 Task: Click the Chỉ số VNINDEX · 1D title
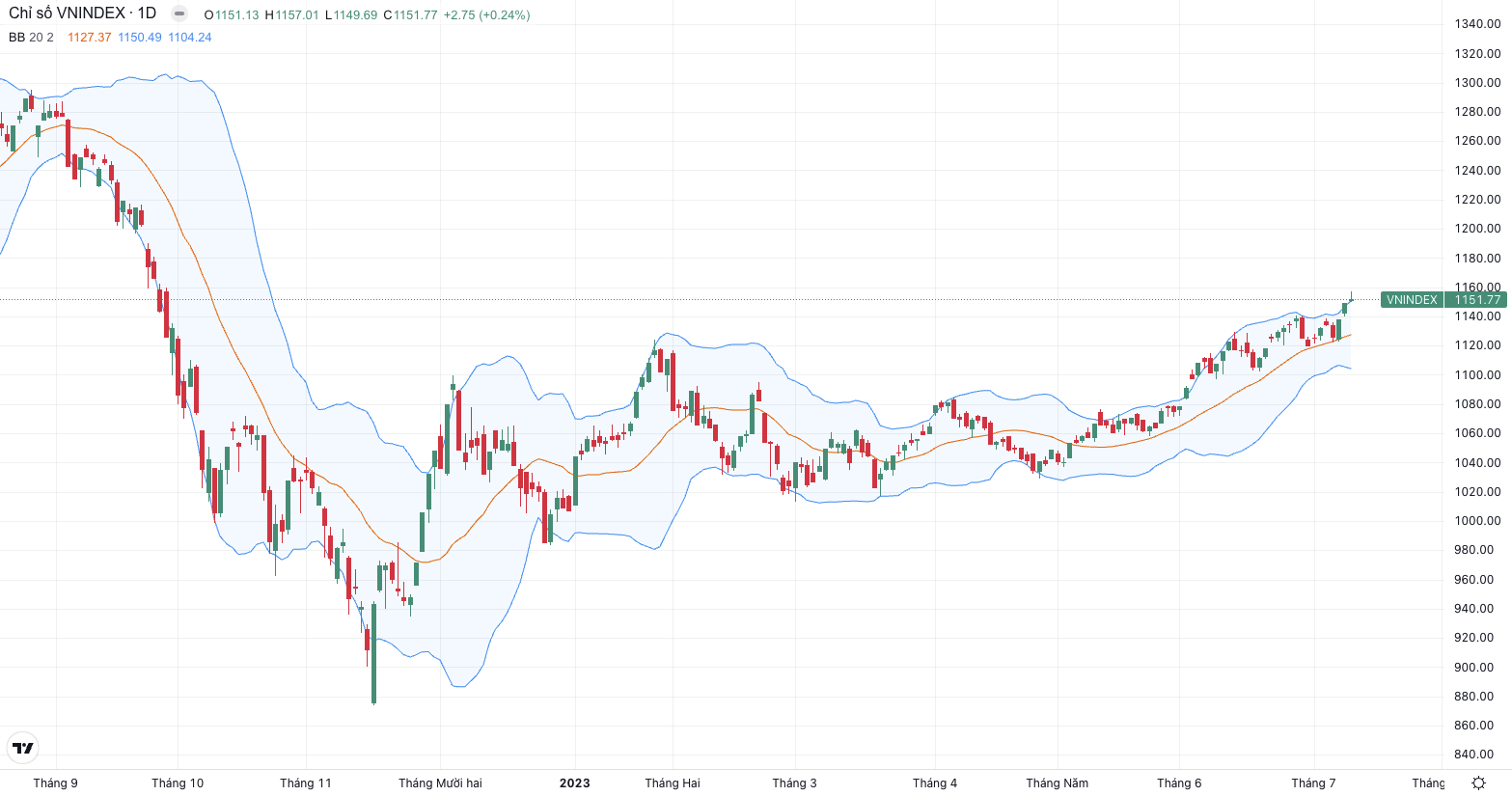coord(82,14)
